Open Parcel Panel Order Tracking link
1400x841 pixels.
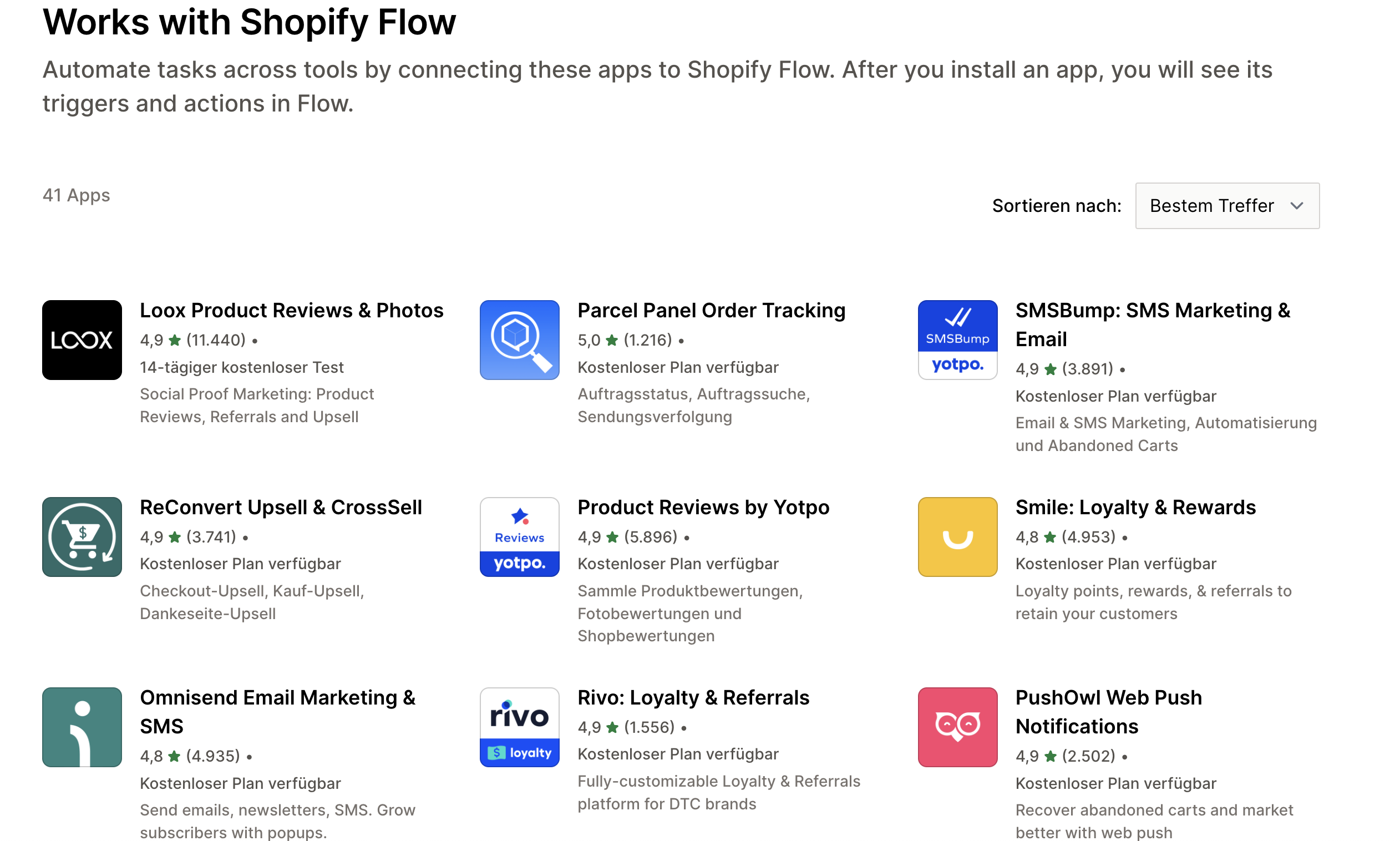click(711, 310)
